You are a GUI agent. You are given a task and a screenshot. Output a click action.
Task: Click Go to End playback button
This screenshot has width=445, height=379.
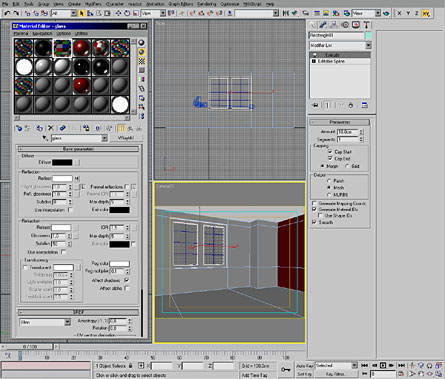pos(401,366)
